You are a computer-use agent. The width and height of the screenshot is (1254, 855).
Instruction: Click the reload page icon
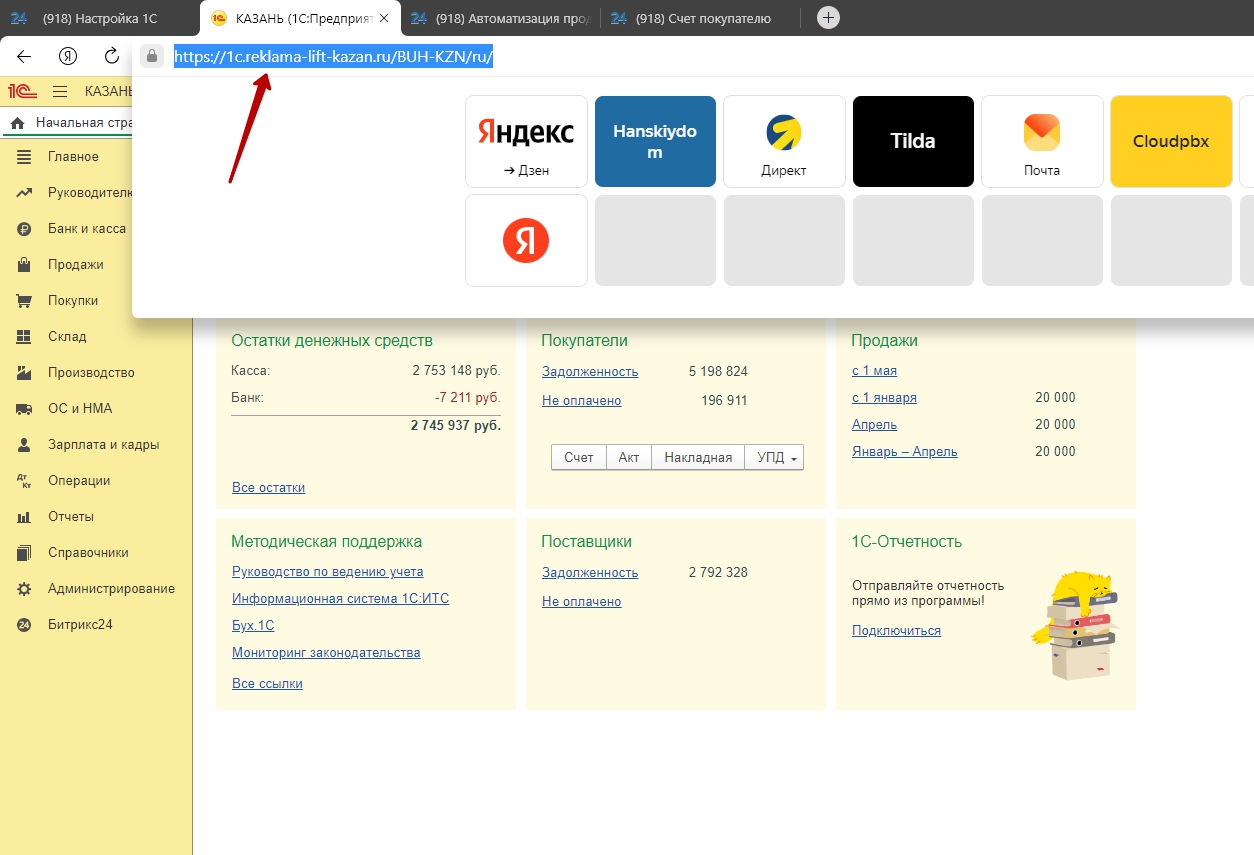(x=112, y=56)
